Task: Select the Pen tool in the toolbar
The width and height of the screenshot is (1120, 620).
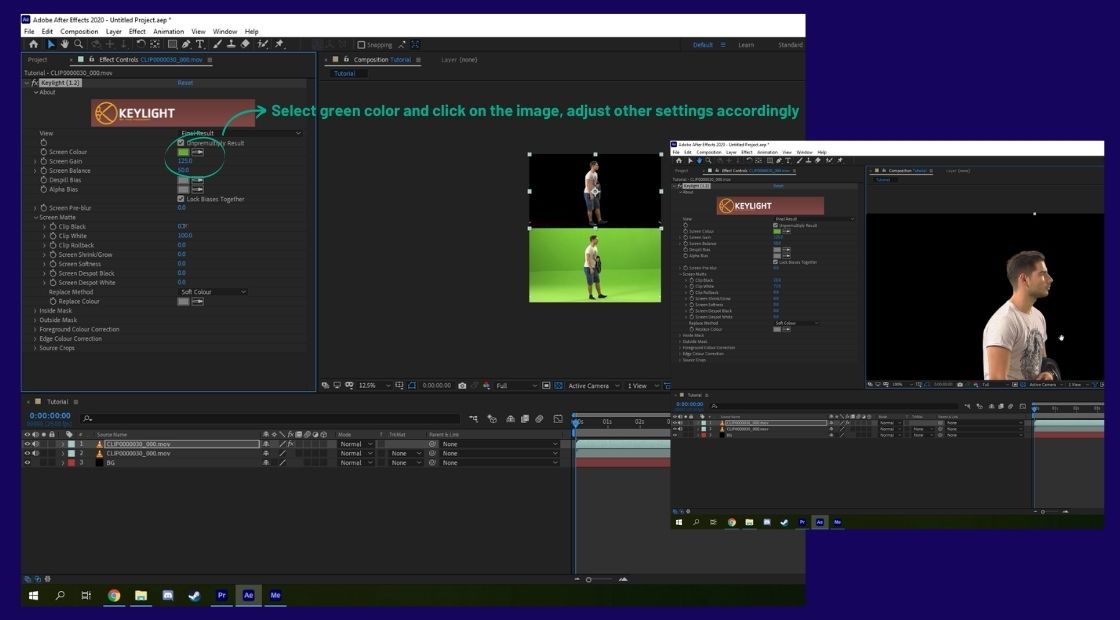Action: click(184, 44)
